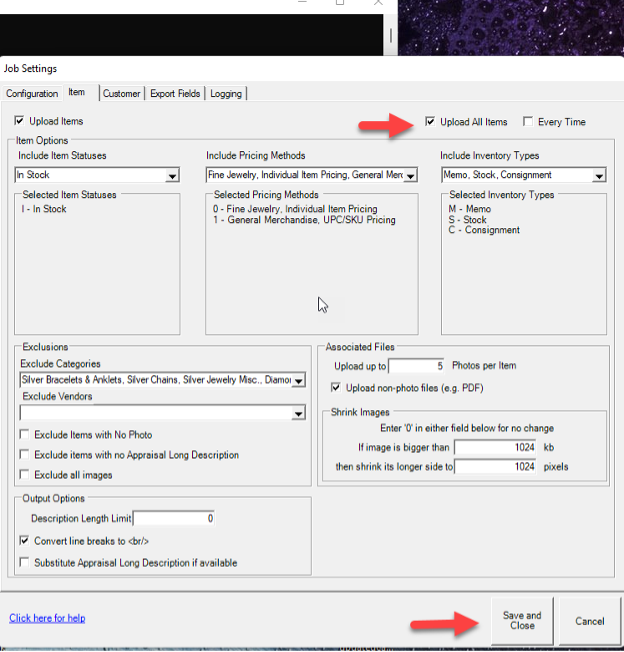Go to the Logging tab
This screenshot has width=624, height=652.
pyautogui.click(x=225, y=94)
